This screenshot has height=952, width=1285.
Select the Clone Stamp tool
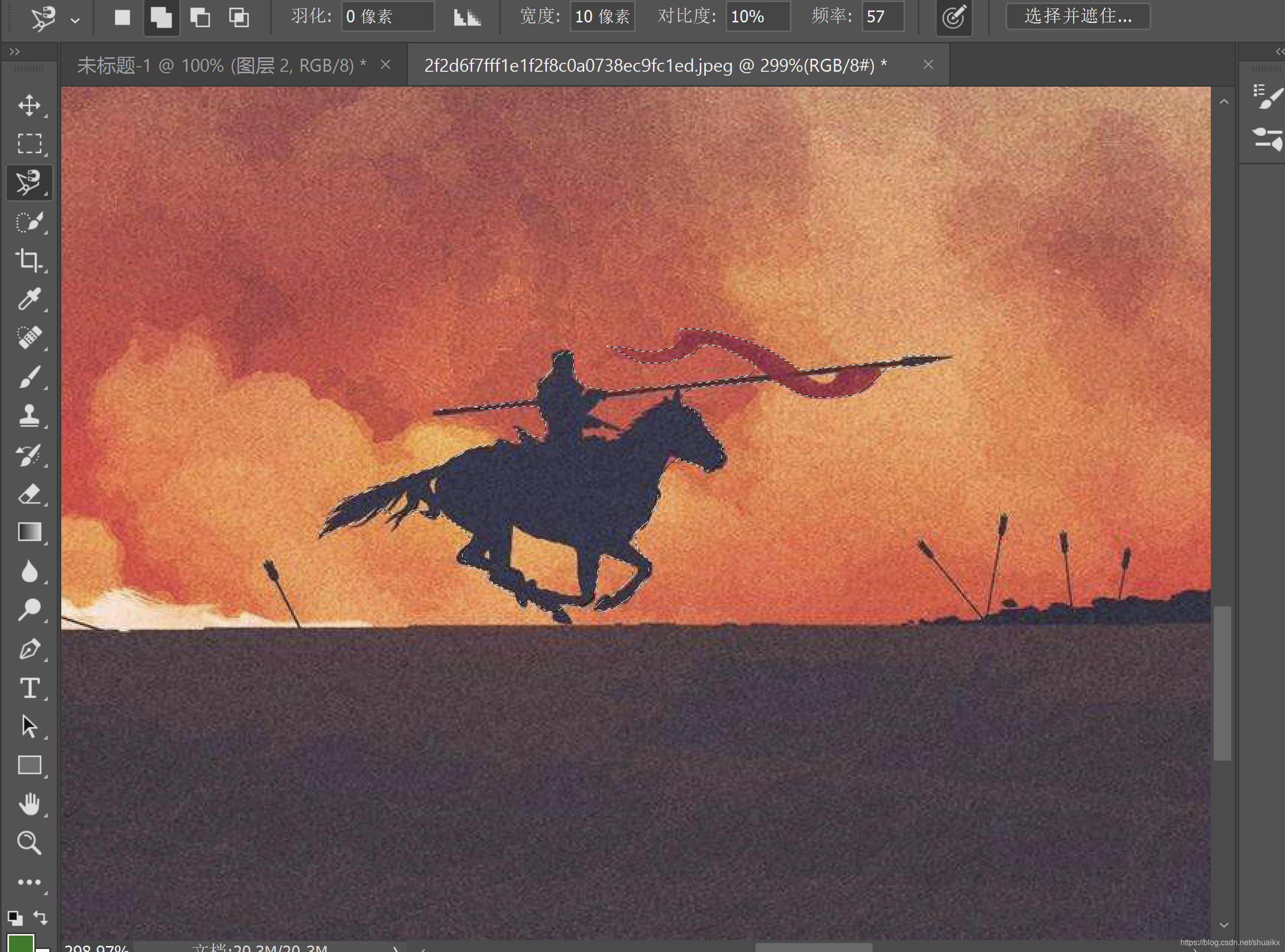(29, 415)
